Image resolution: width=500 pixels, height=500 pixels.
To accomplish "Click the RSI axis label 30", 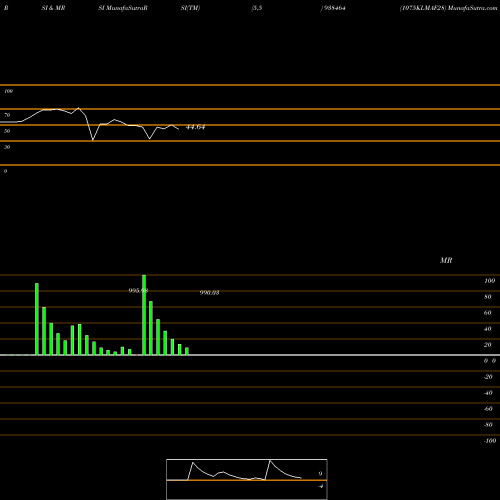I will click(7, 147).
